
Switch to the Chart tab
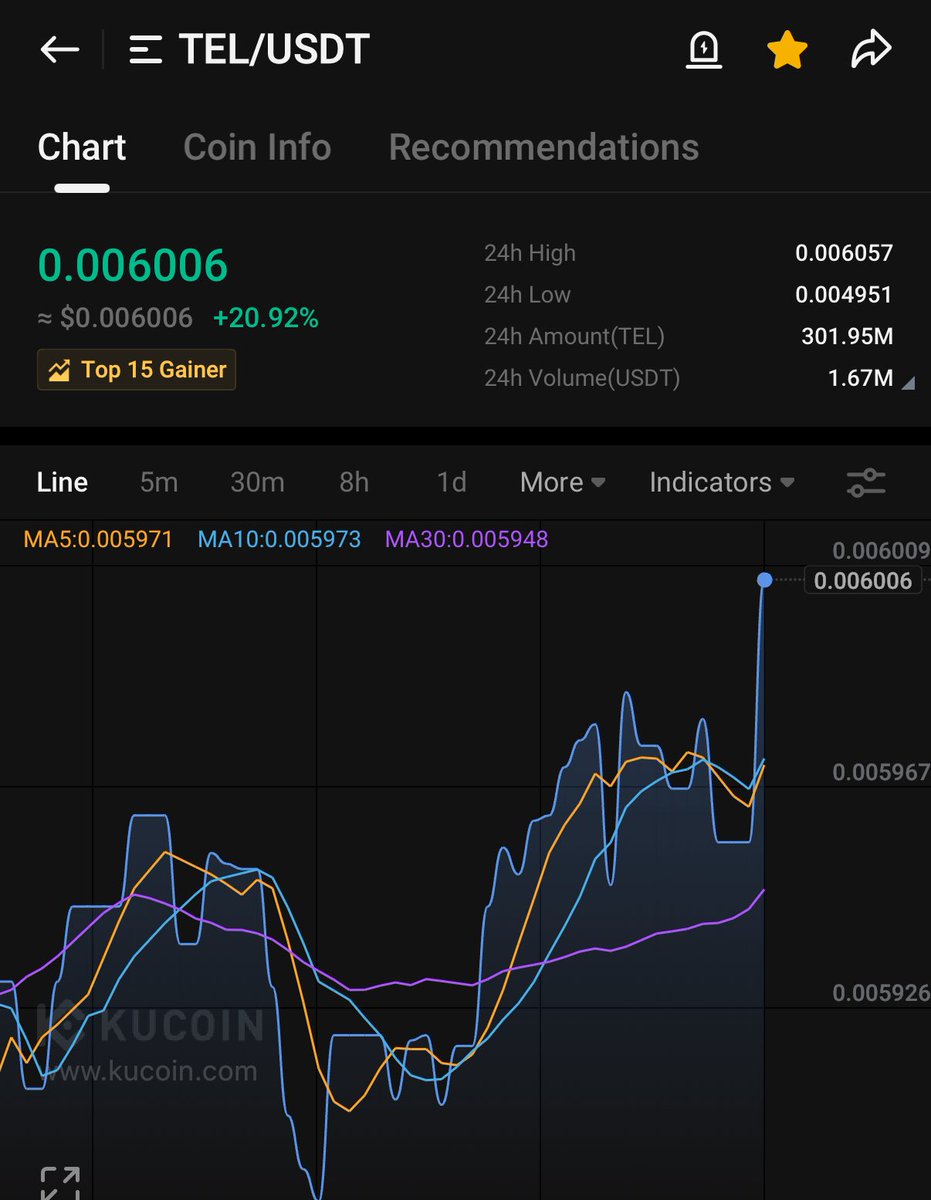click(x=82, y=148)
